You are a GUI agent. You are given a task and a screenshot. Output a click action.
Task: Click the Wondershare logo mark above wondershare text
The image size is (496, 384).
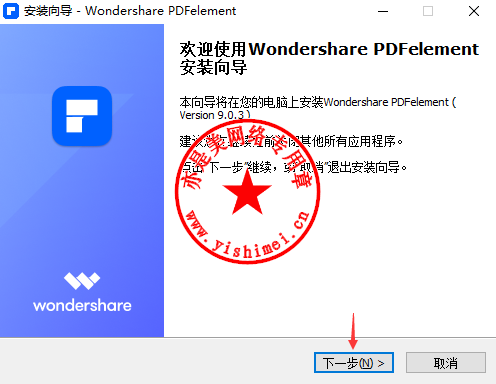(x=82, y=281)
